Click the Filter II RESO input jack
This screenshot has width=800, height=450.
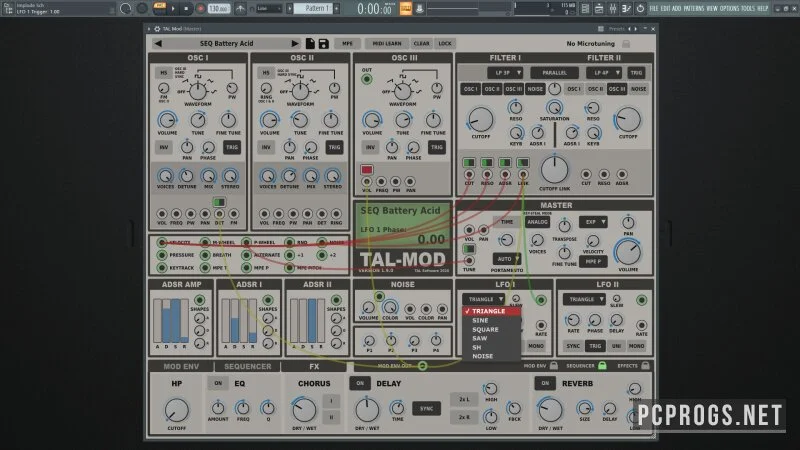click(x=604, y=174)
